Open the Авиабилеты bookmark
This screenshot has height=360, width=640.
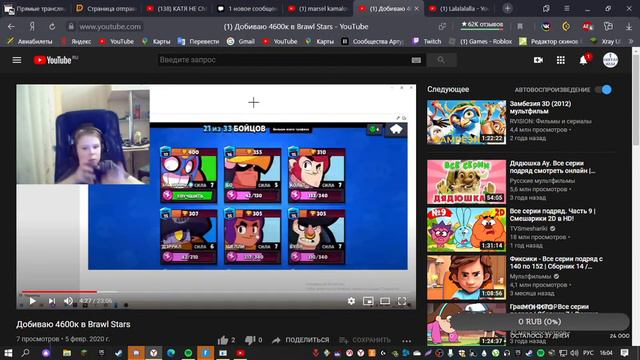(x=30, y=41)
